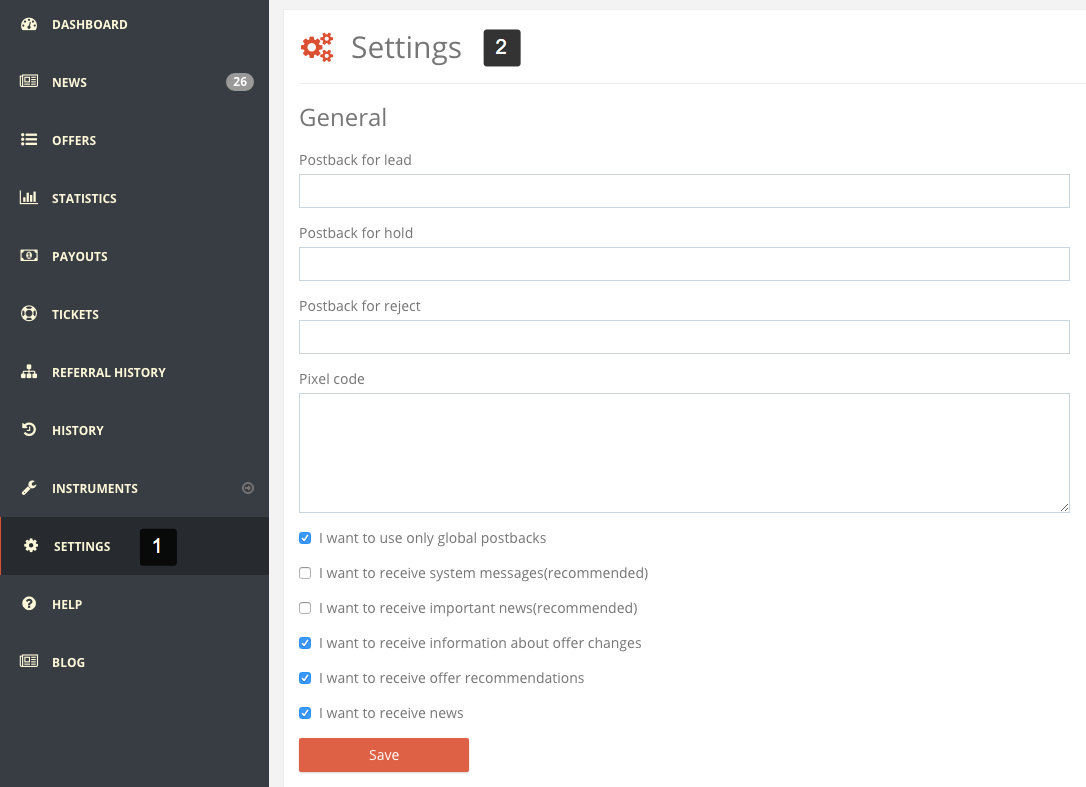Screen dimensions: 1086x787
Task: Enable receiving system messages checkbox
Action: pos(305,573)
